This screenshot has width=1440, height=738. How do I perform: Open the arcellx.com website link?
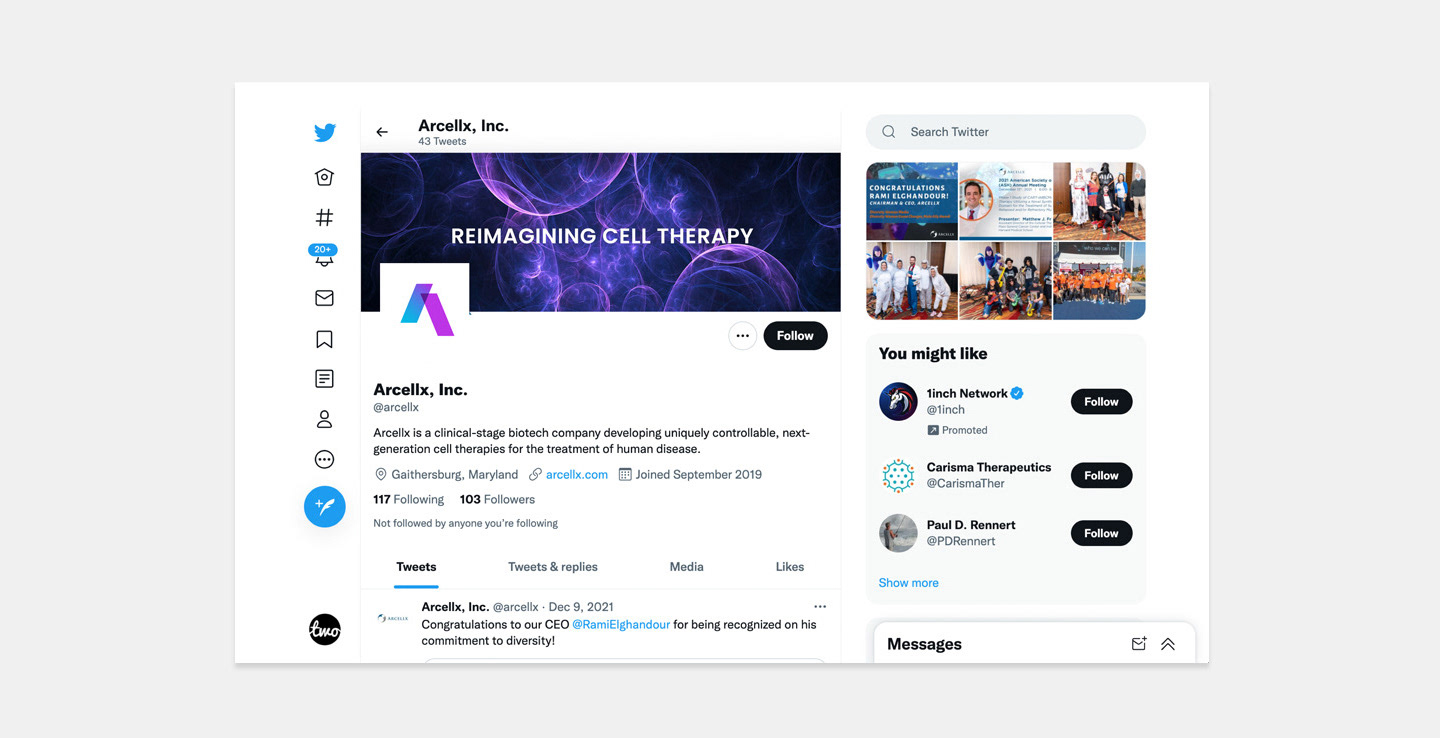pyautogui.click(x=577, y=475)
